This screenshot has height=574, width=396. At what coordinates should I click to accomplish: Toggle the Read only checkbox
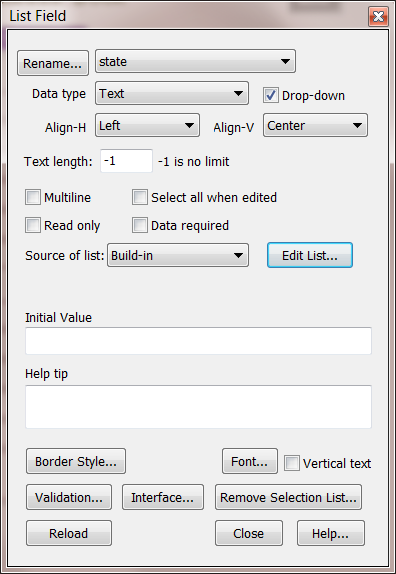[x=33, y=225]
